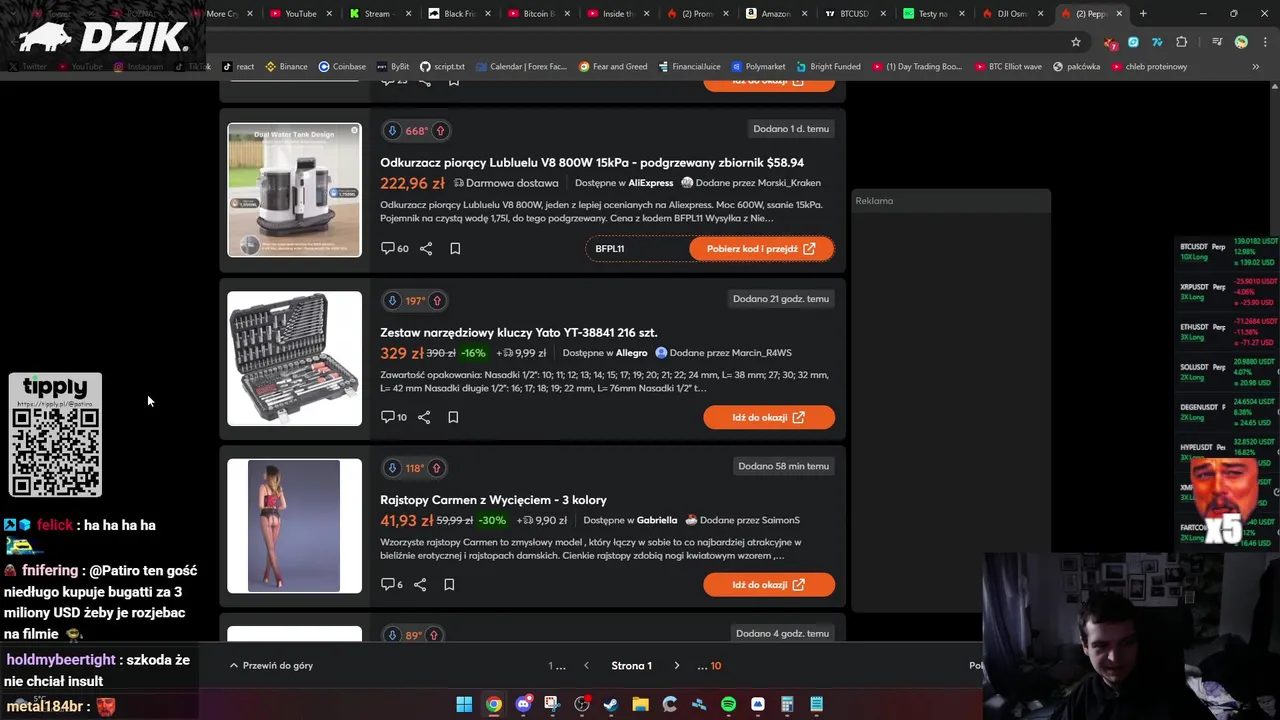Open the 10 comments on Yato deal
This screenshot has height=720, width=1280.
point(393,417)
